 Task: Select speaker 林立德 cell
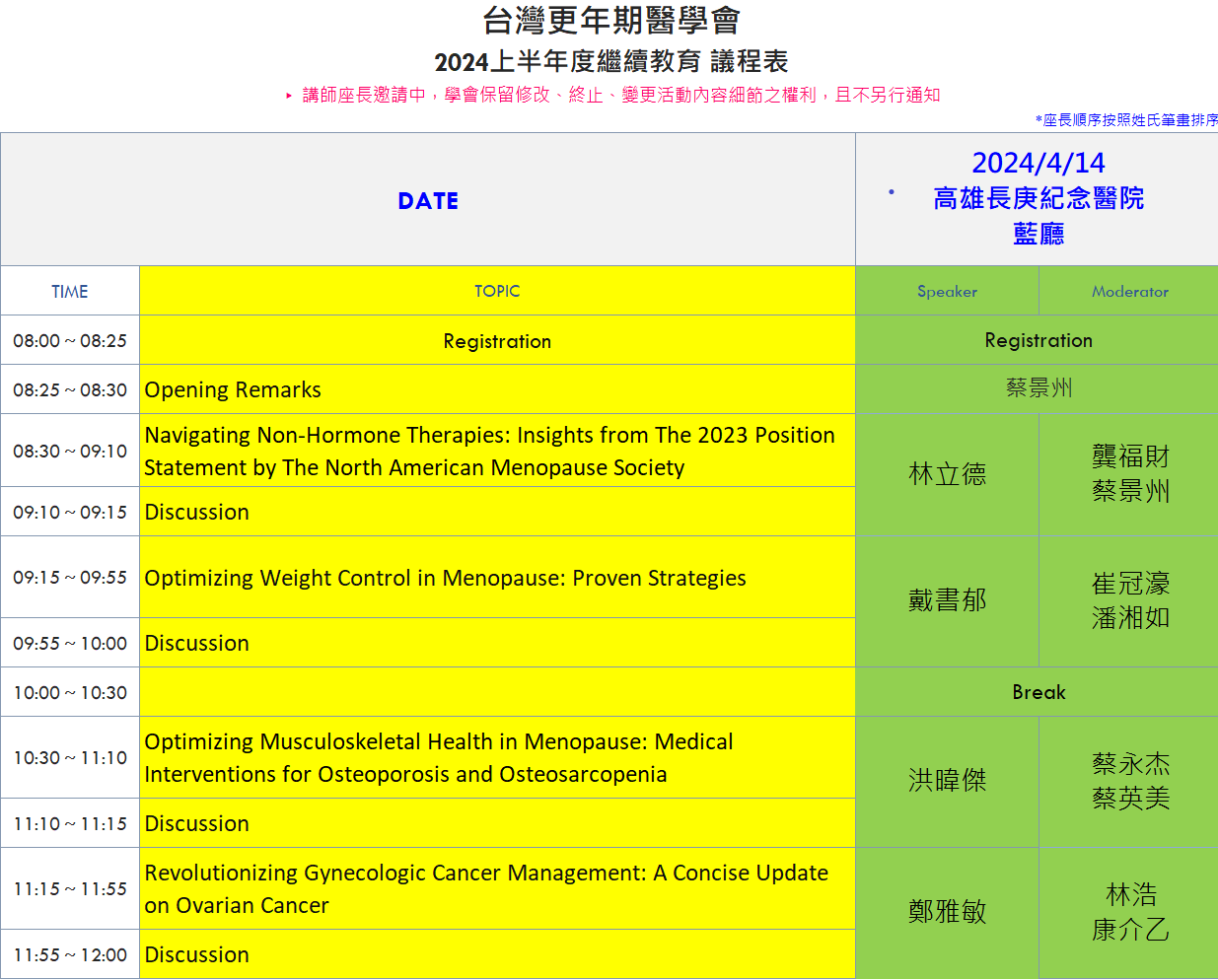coord(947,474)
